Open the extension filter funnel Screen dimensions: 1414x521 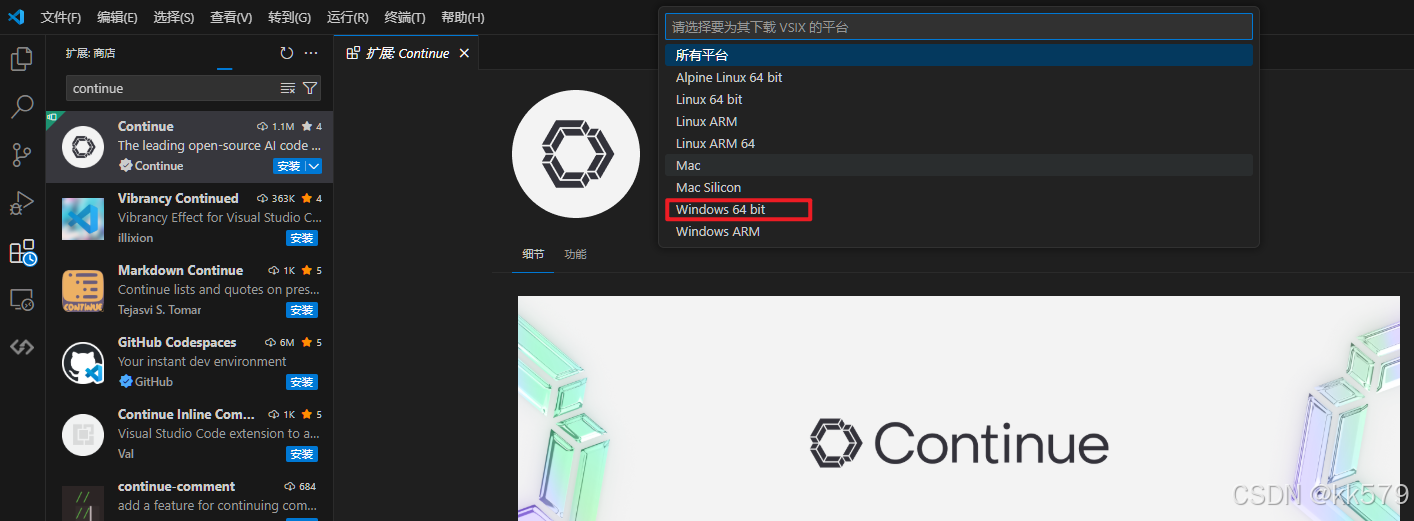[310, 88]
